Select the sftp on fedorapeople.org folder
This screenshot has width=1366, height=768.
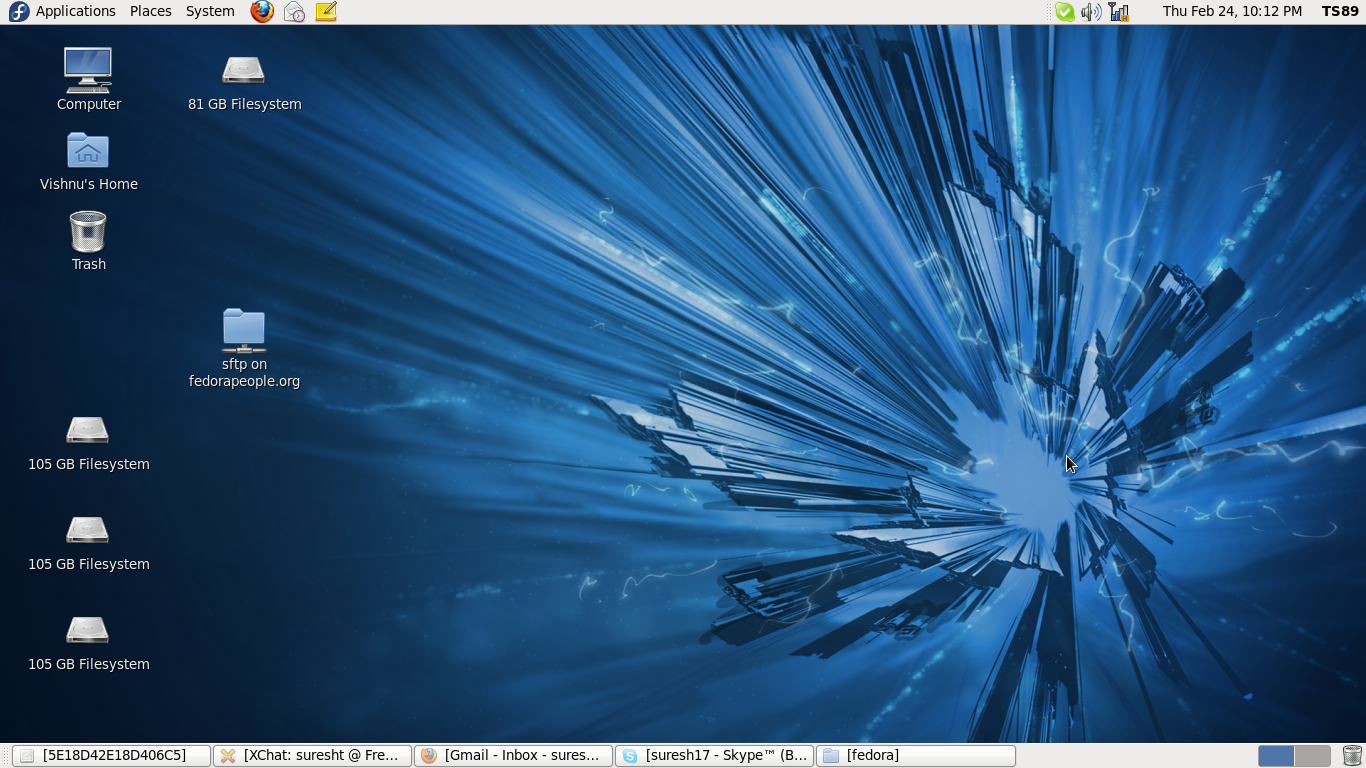pyautogui.click(x=244, y=348)
